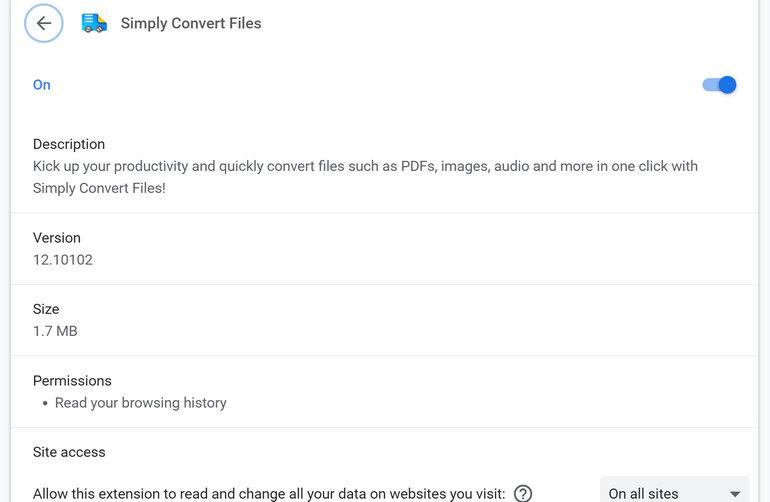Viewport: 770px width, 502px height.
Task: Disable the Simply Convert Files extension toggle
Action: tap(720, 85)
